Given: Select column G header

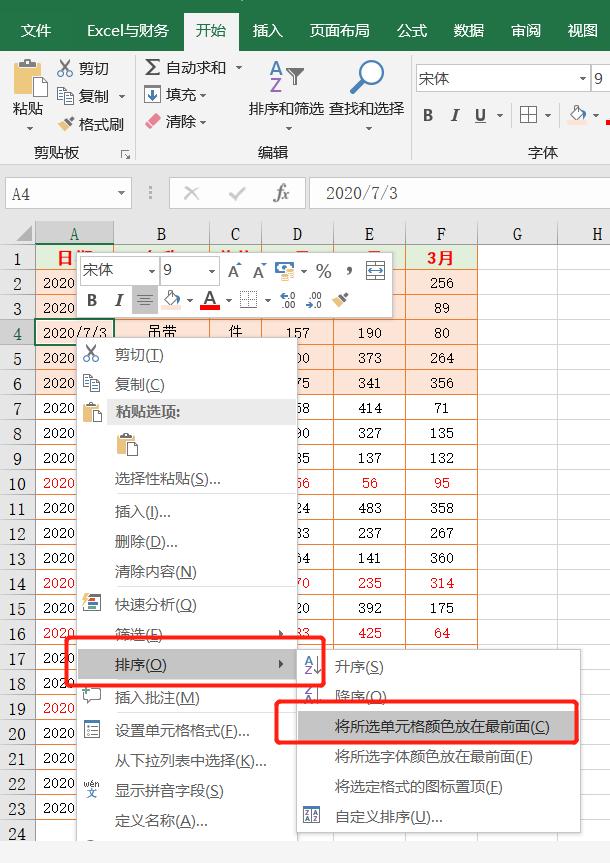Looking at the screenshot, I should 518,234.
